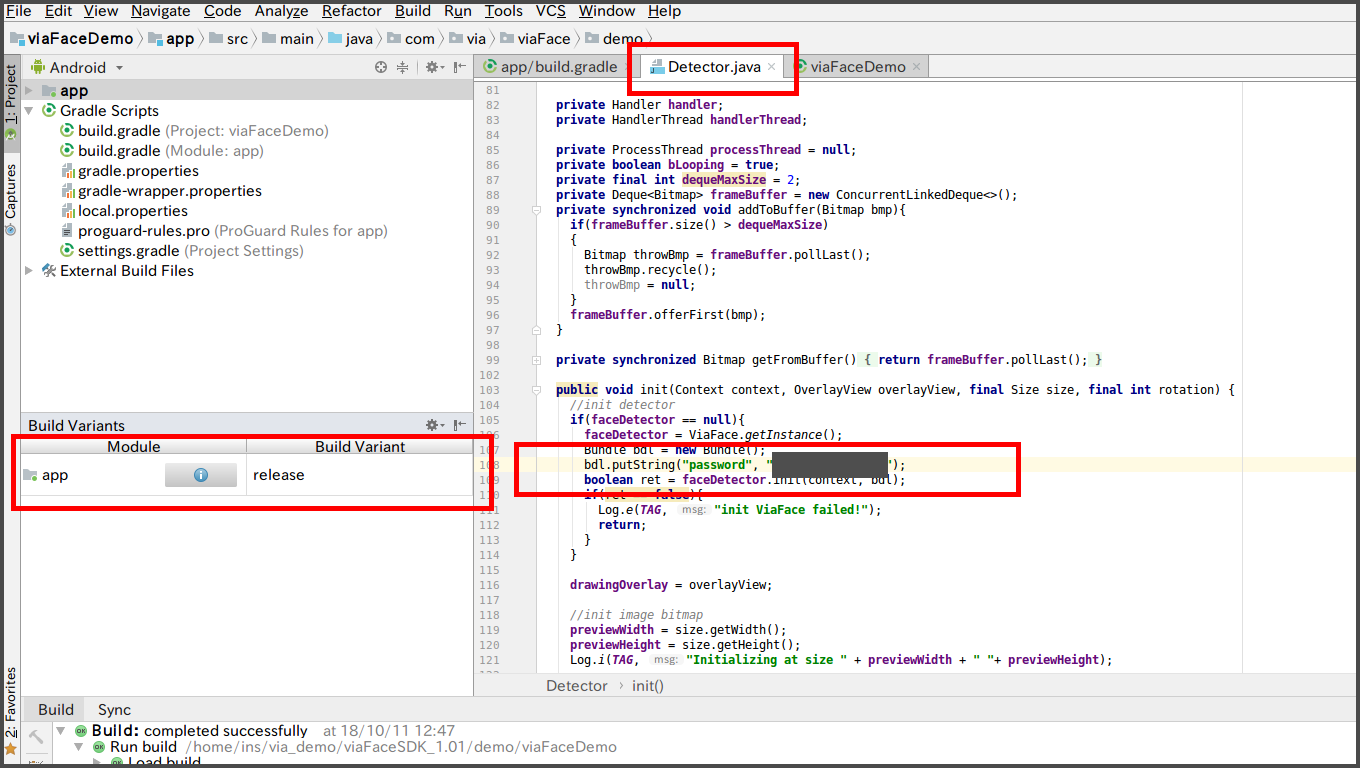Open the VCS menu
Image resolution: width=1360 pixels, height=768 pixels.
(551, 11)
